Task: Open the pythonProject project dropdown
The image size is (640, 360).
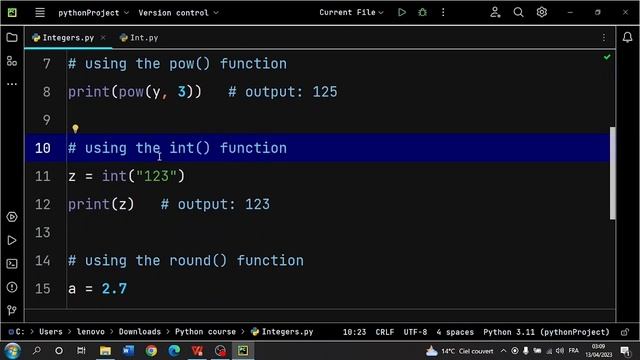Action: pos(93,13)
